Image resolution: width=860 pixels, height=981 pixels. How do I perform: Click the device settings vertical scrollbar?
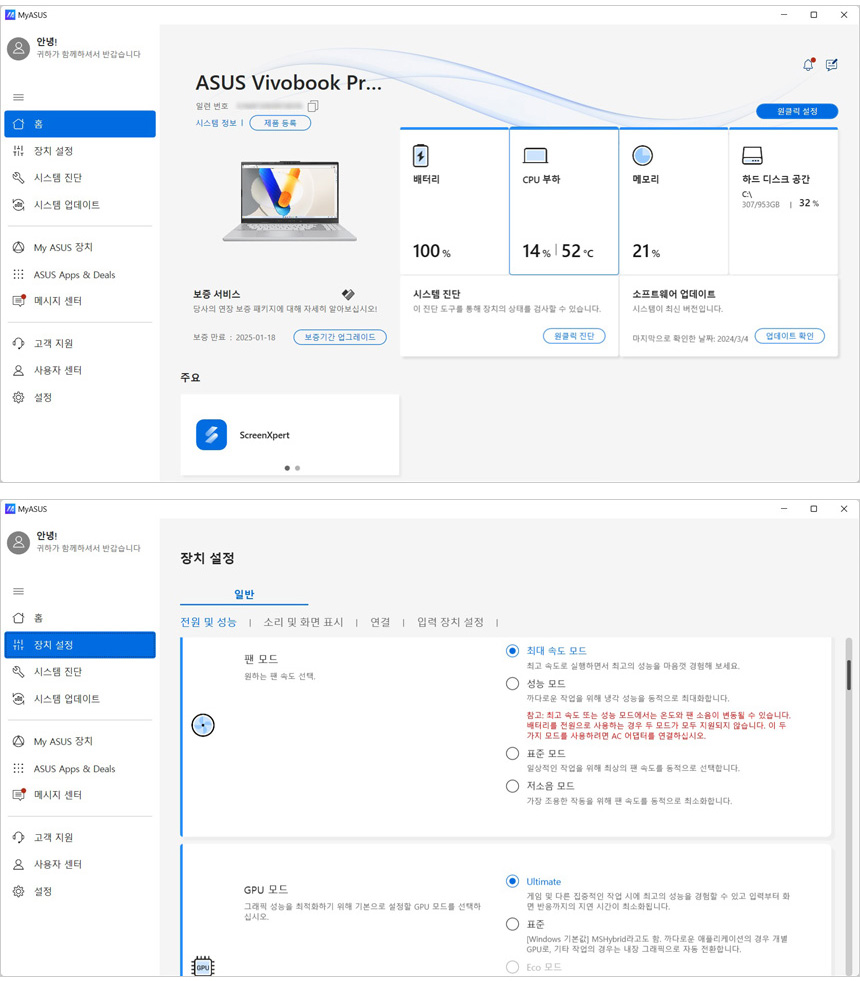pos(849,674)
